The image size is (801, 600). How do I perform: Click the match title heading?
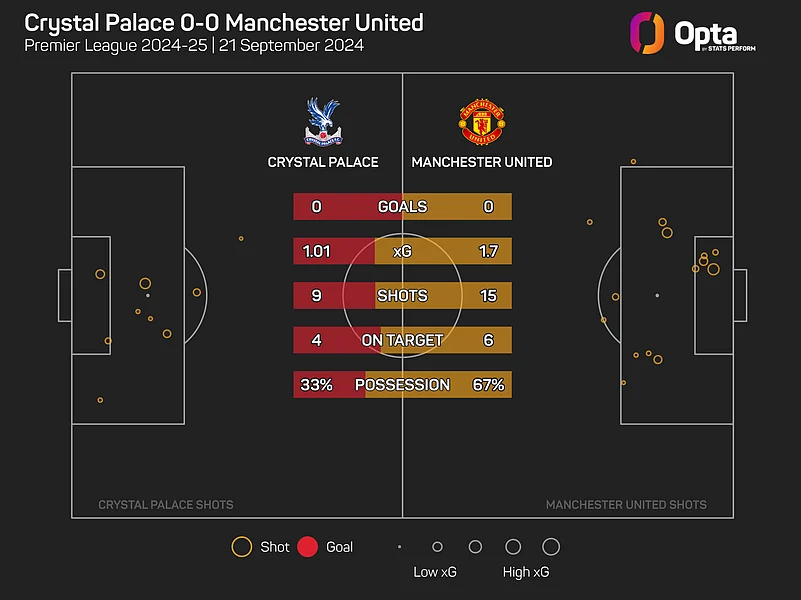[x=224, y=22]
